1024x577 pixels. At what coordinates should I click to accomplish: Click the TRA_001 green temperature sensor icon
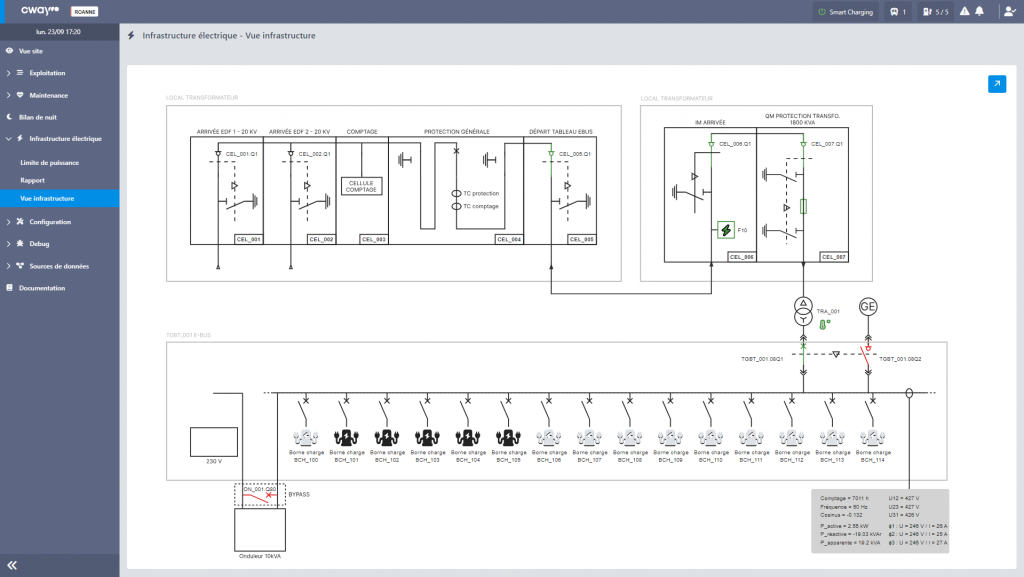point(822,324)
